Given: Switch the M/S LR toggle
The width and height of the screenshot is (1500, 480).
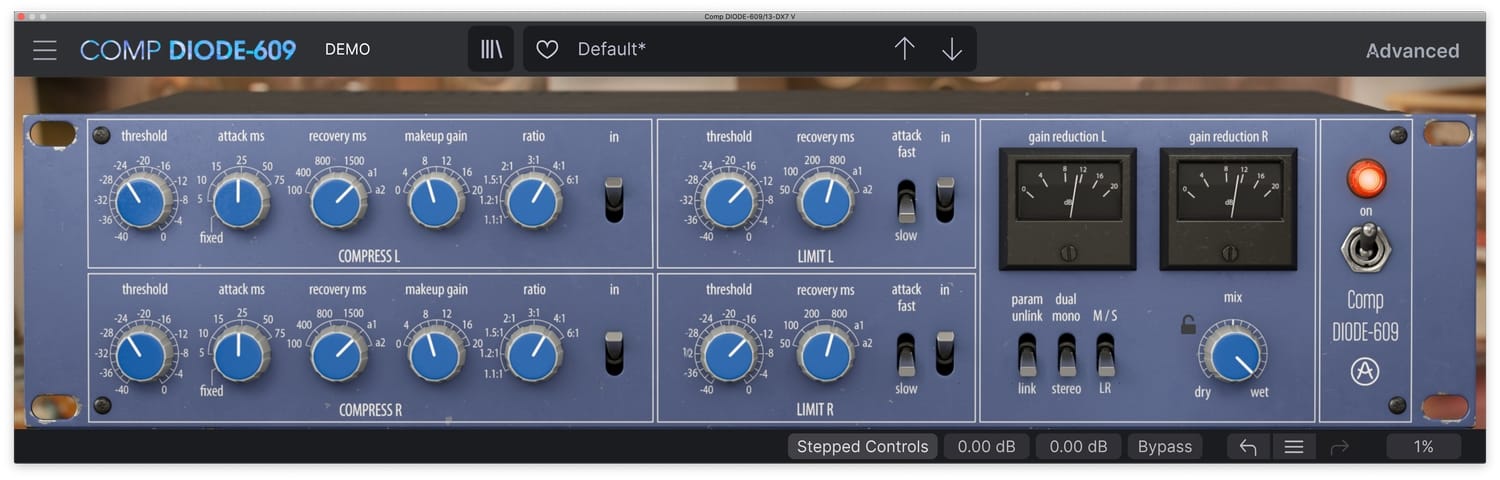Looking at the screenshot, I should coord(1105,354).
